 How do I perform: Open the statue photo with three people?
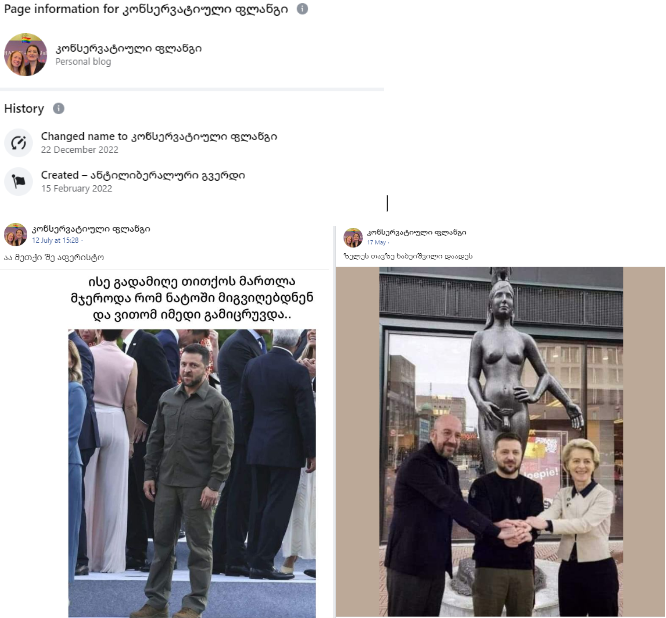(501, 442)
